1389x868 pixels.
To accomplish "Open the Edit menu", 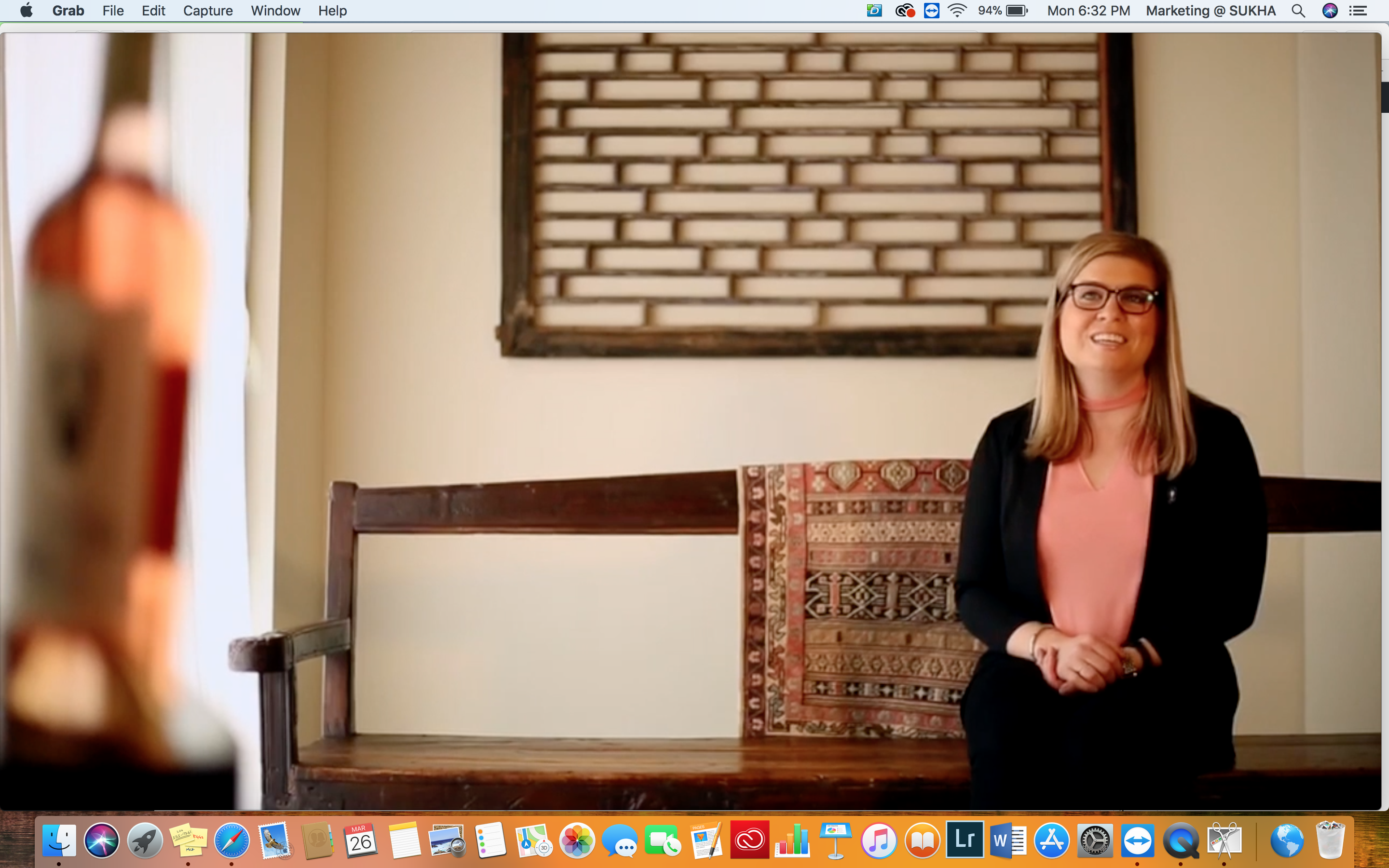I will click(153, 11).
